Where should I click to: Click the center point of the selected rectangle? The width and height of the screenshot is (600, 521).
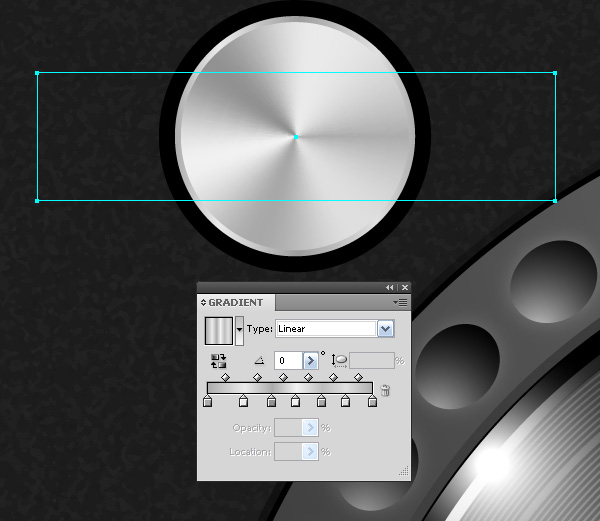(x=296, y=137)
